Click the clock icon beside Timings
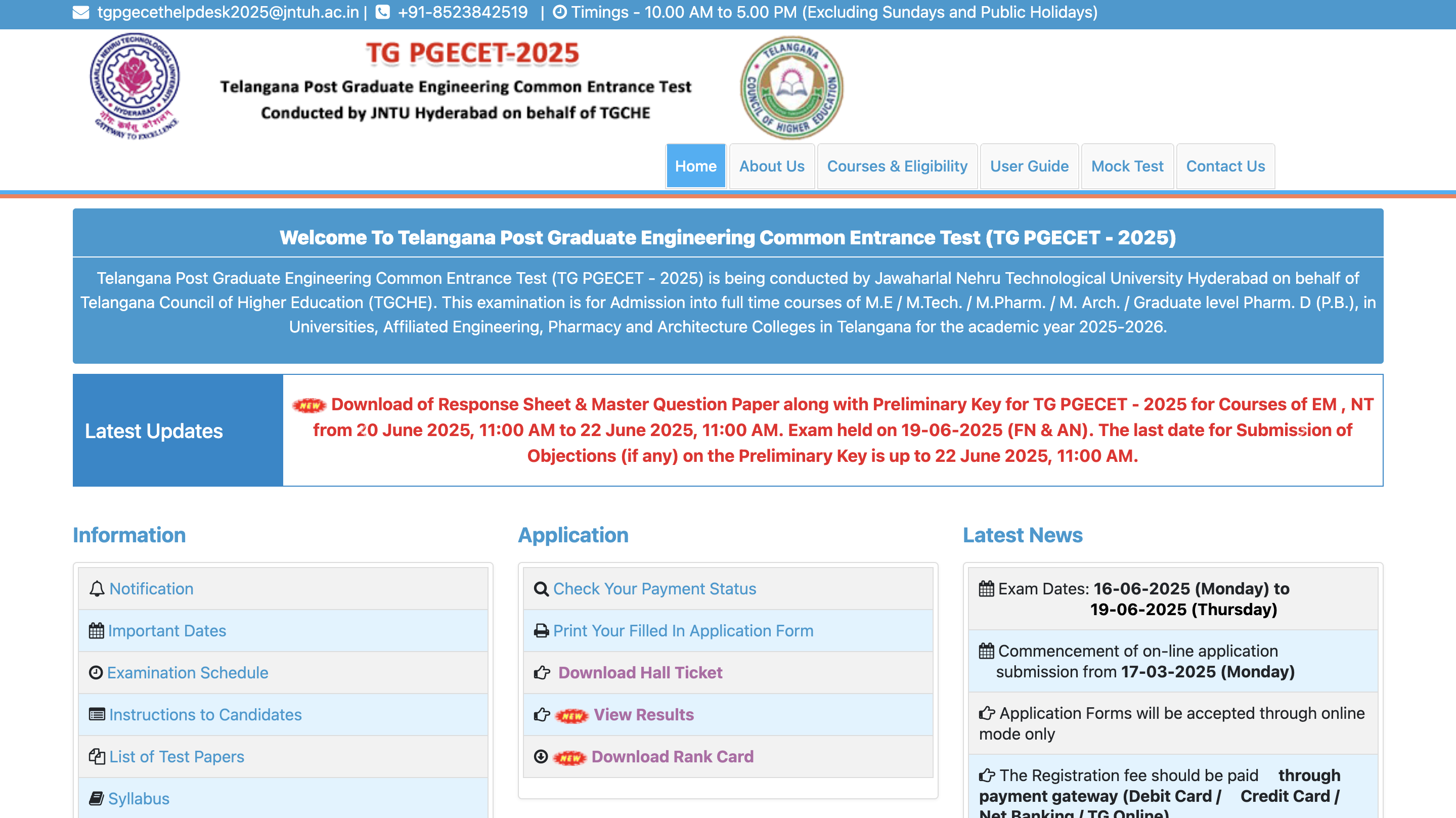 (x=559, y=12)
